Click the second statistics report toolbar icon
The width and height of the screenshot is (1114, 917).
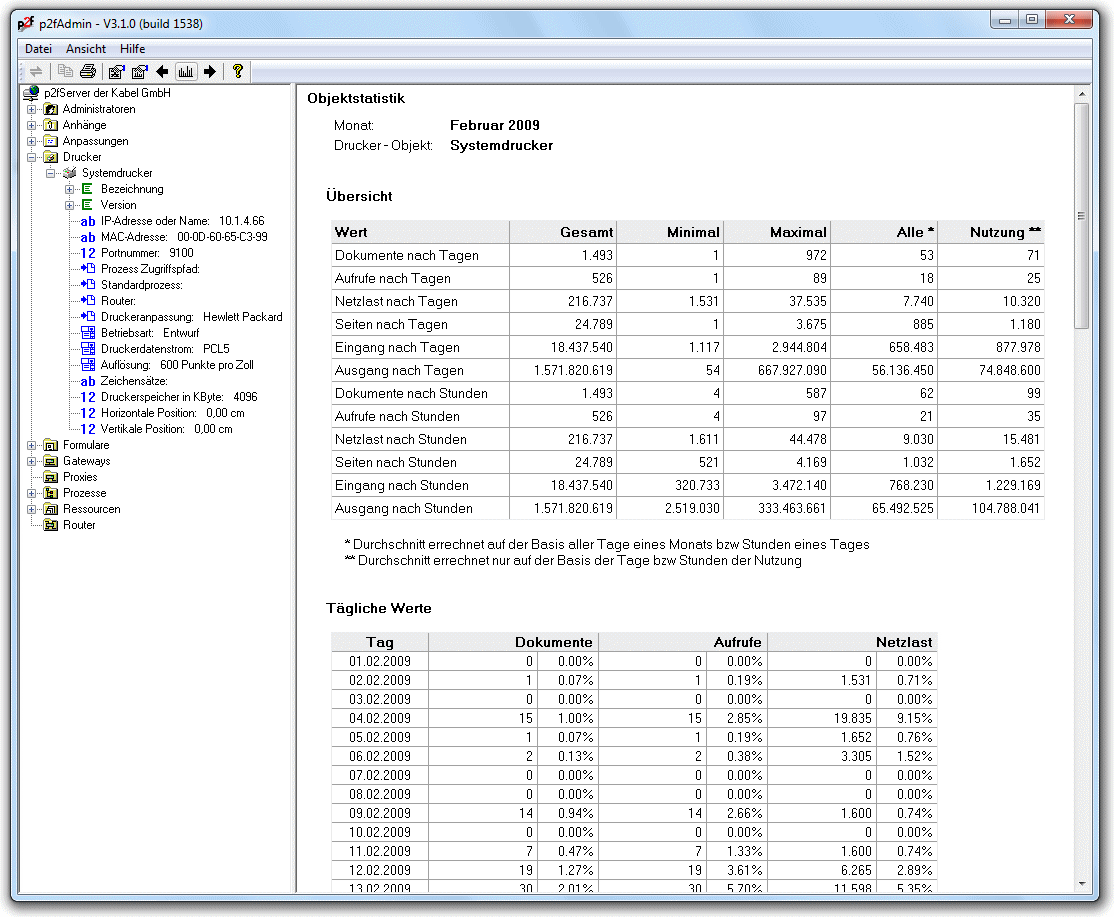coord(140,71)
